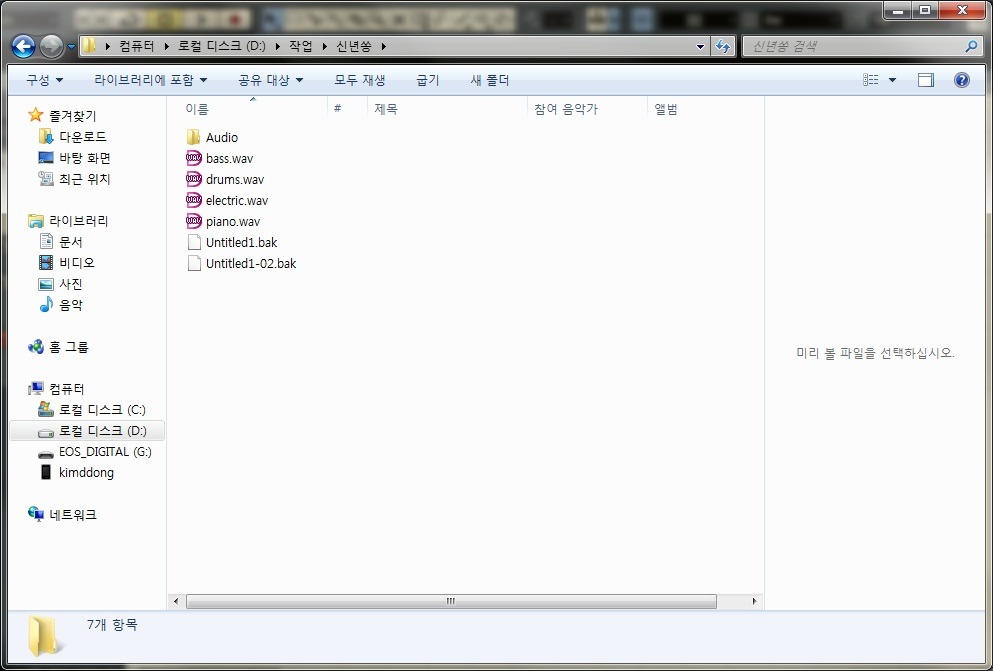The image size is (993, 671).
Task: Open help with the question mark icon
Action: [x=961, y=80]
